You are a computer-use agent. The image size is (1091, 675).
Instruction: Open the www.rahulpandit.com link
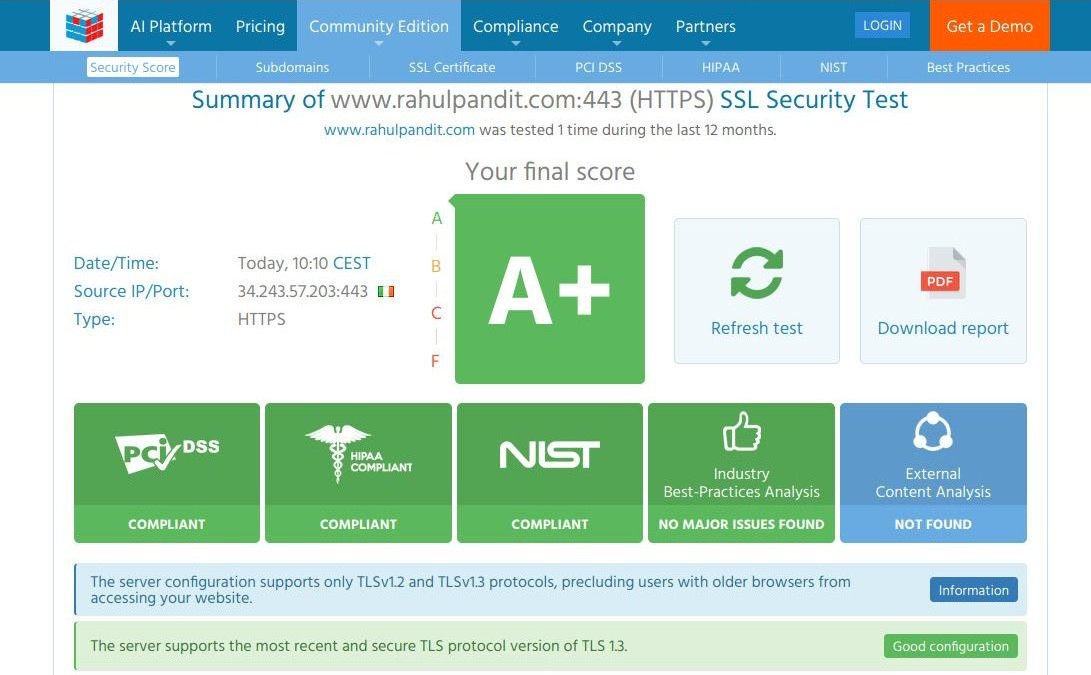tap(399, 130)
